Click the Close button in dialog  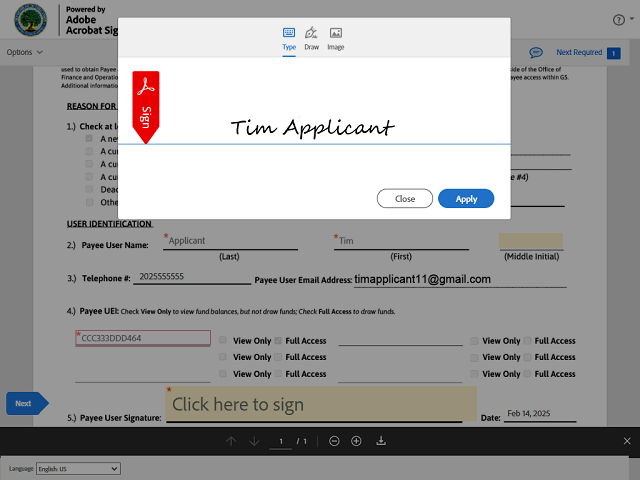click(405, 198)
